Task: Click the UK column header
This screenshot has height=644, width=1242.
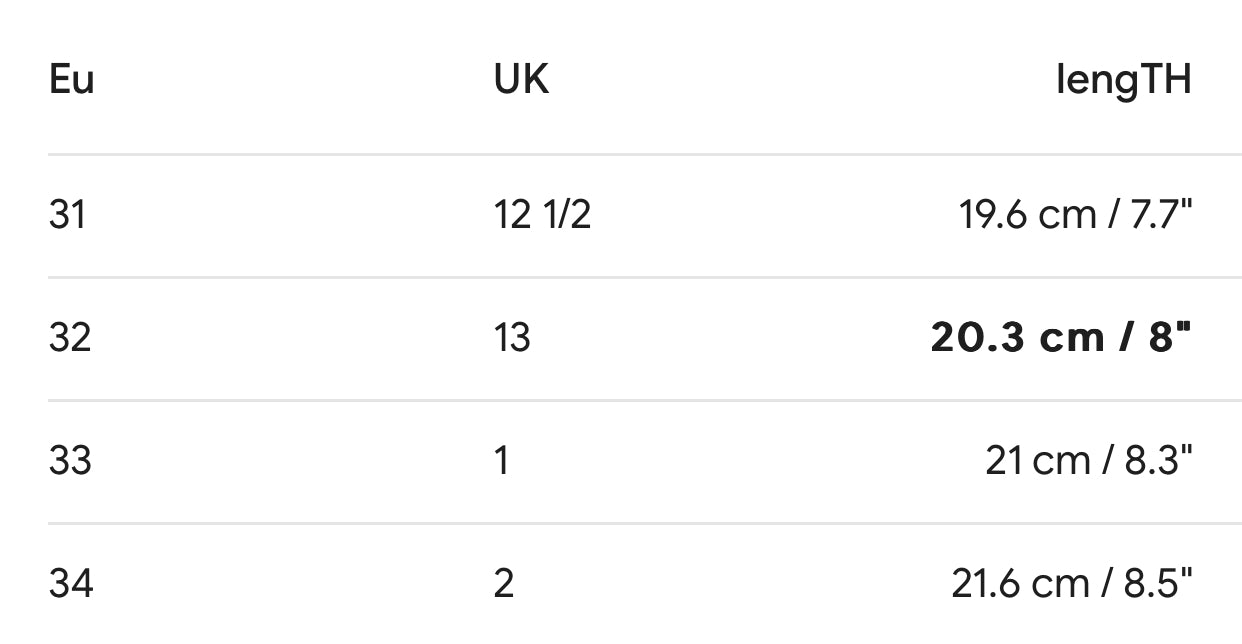Action: (x=521, y=80)
